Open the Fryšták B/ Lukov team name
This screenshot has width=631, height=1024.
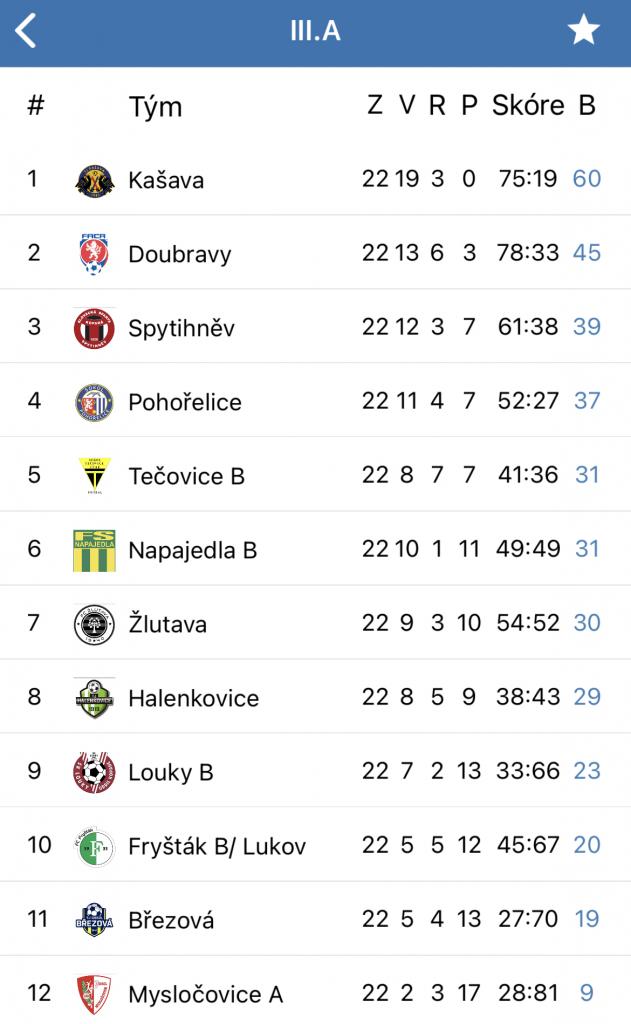pos(217,847)
